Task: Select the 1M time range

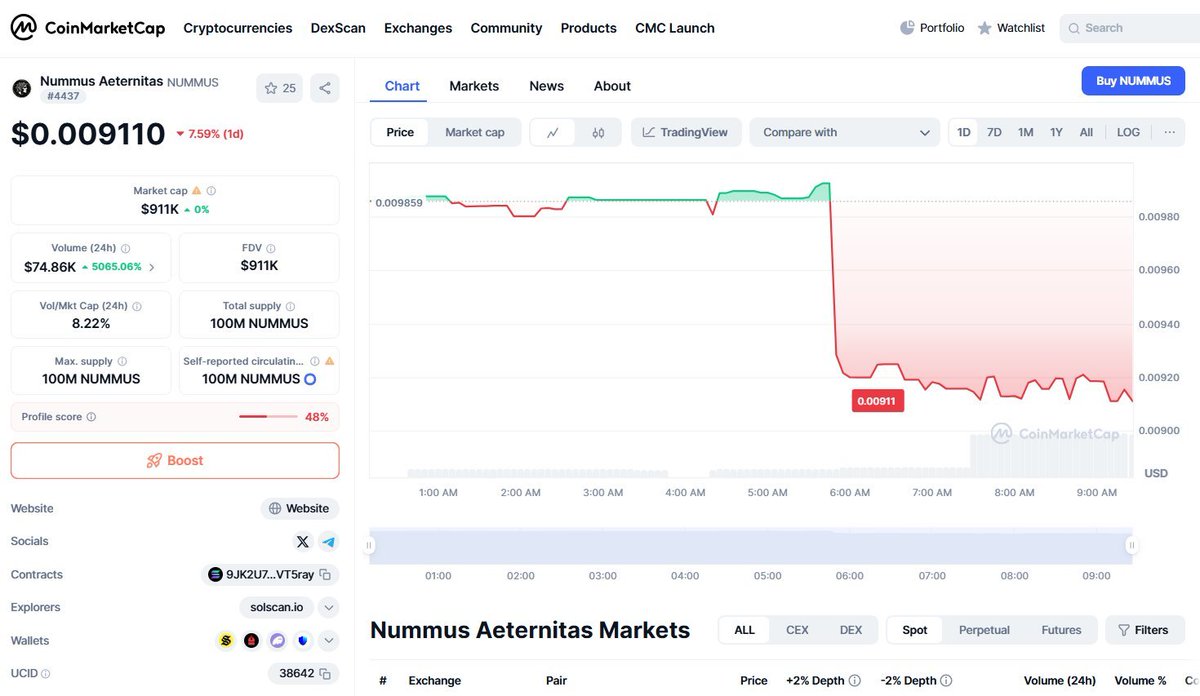Action: (x=1025, y=132)
